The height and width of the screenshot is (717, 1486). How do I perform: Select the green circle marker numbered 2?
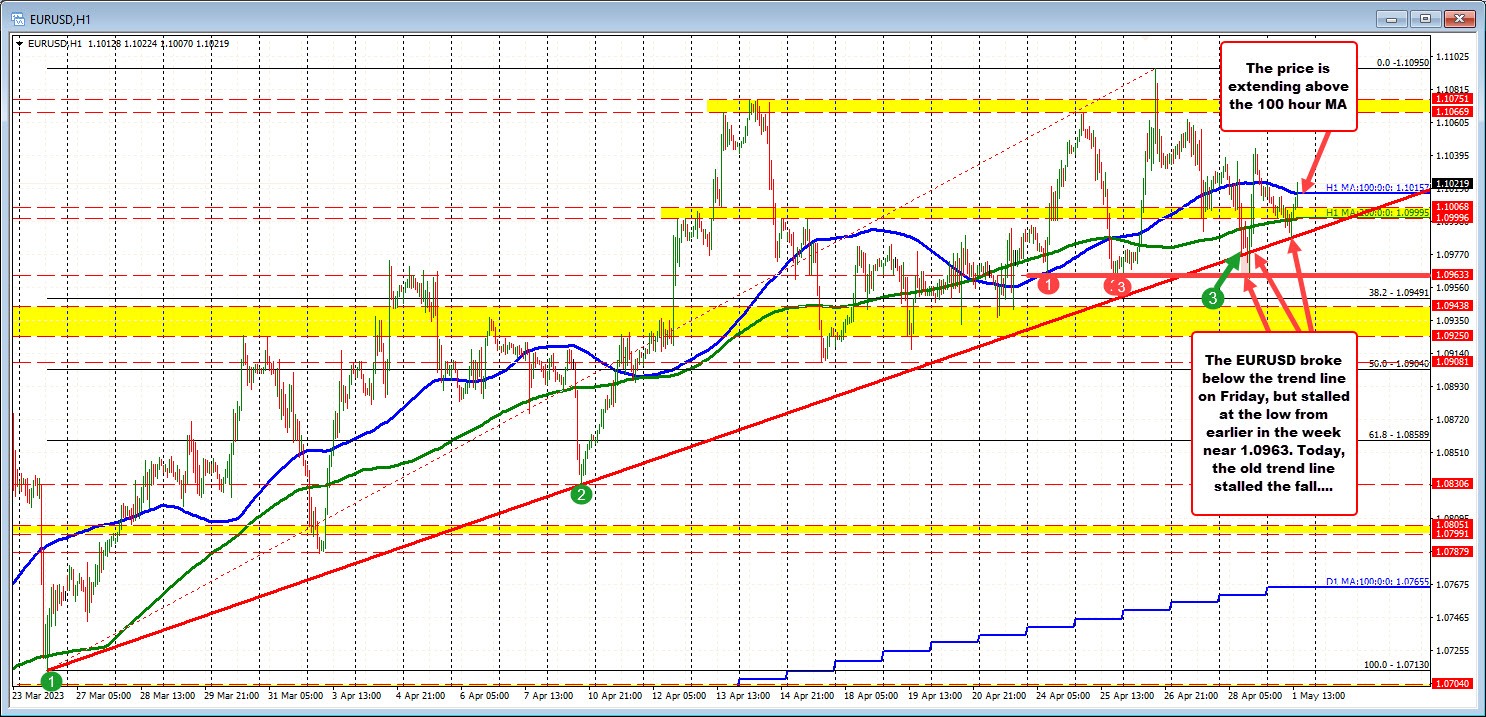581,492
